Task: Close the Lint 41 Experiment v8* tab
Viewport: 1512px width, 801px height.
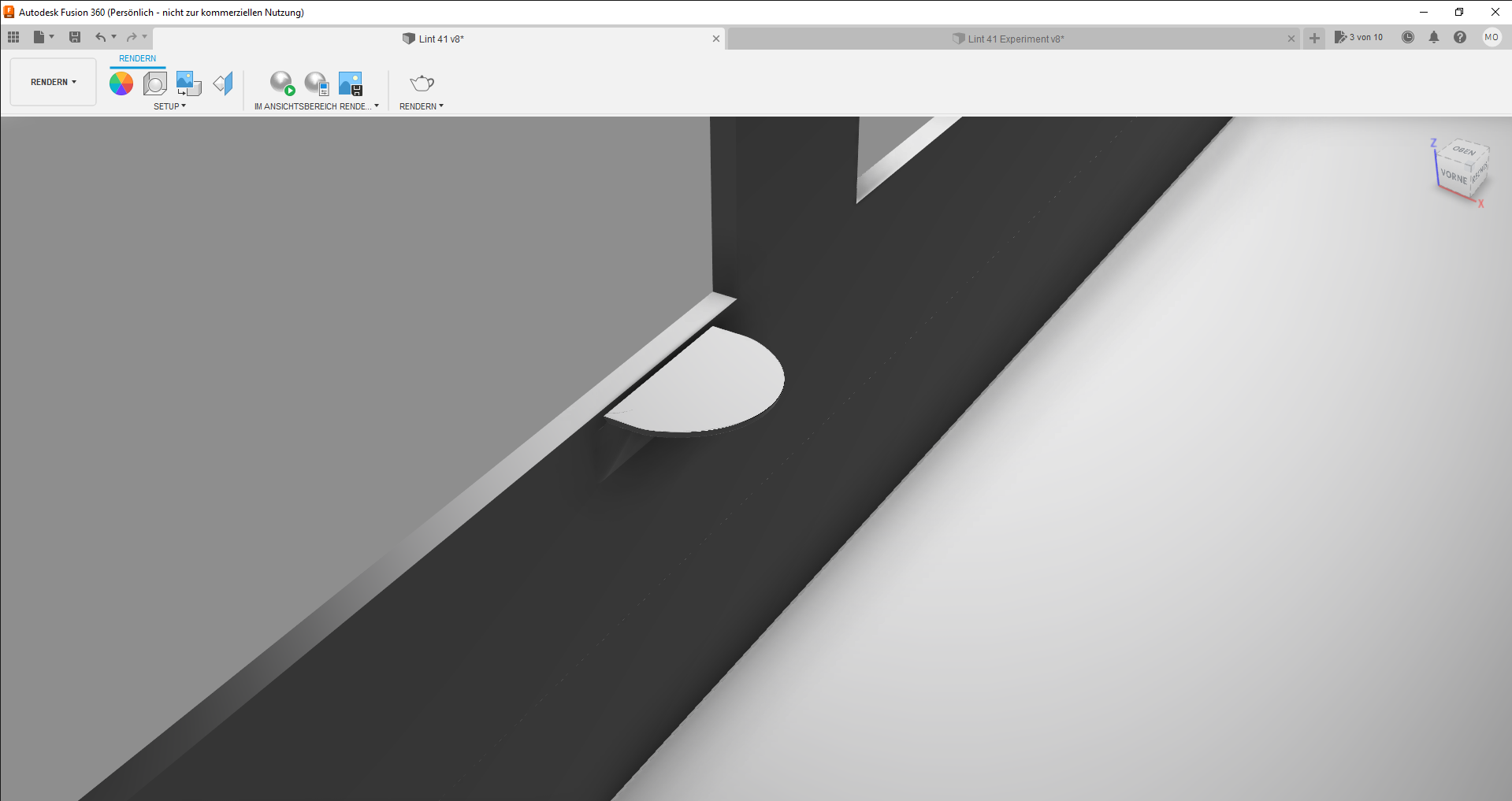Action: pyautogui.click(x=1291, y=39)
